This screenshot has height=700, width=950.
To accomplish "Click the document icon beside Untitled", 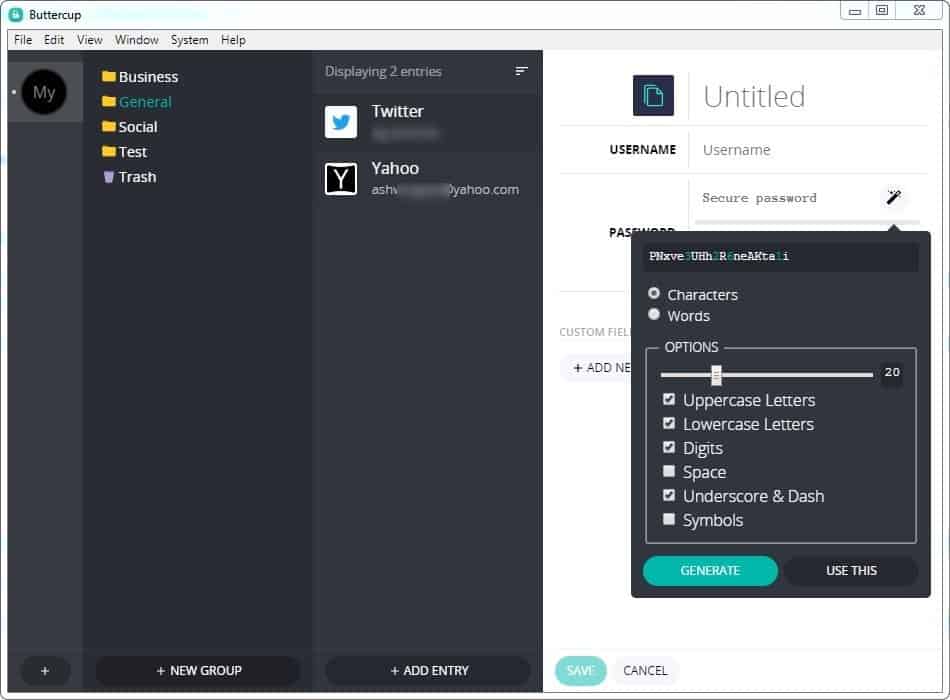I will (653, 96).
